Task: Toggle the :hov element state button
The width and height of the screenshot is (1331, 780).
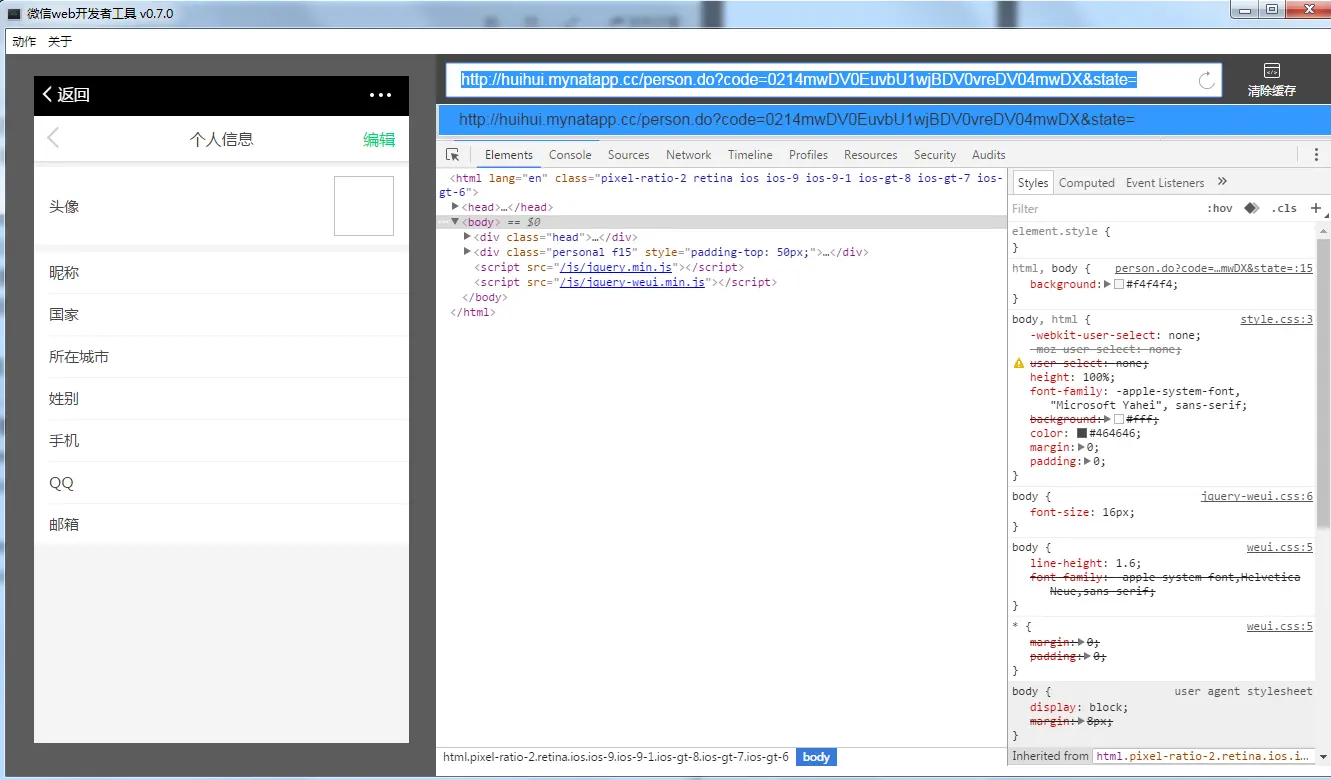Action: pyautogui.click(x=1220, y=209)
